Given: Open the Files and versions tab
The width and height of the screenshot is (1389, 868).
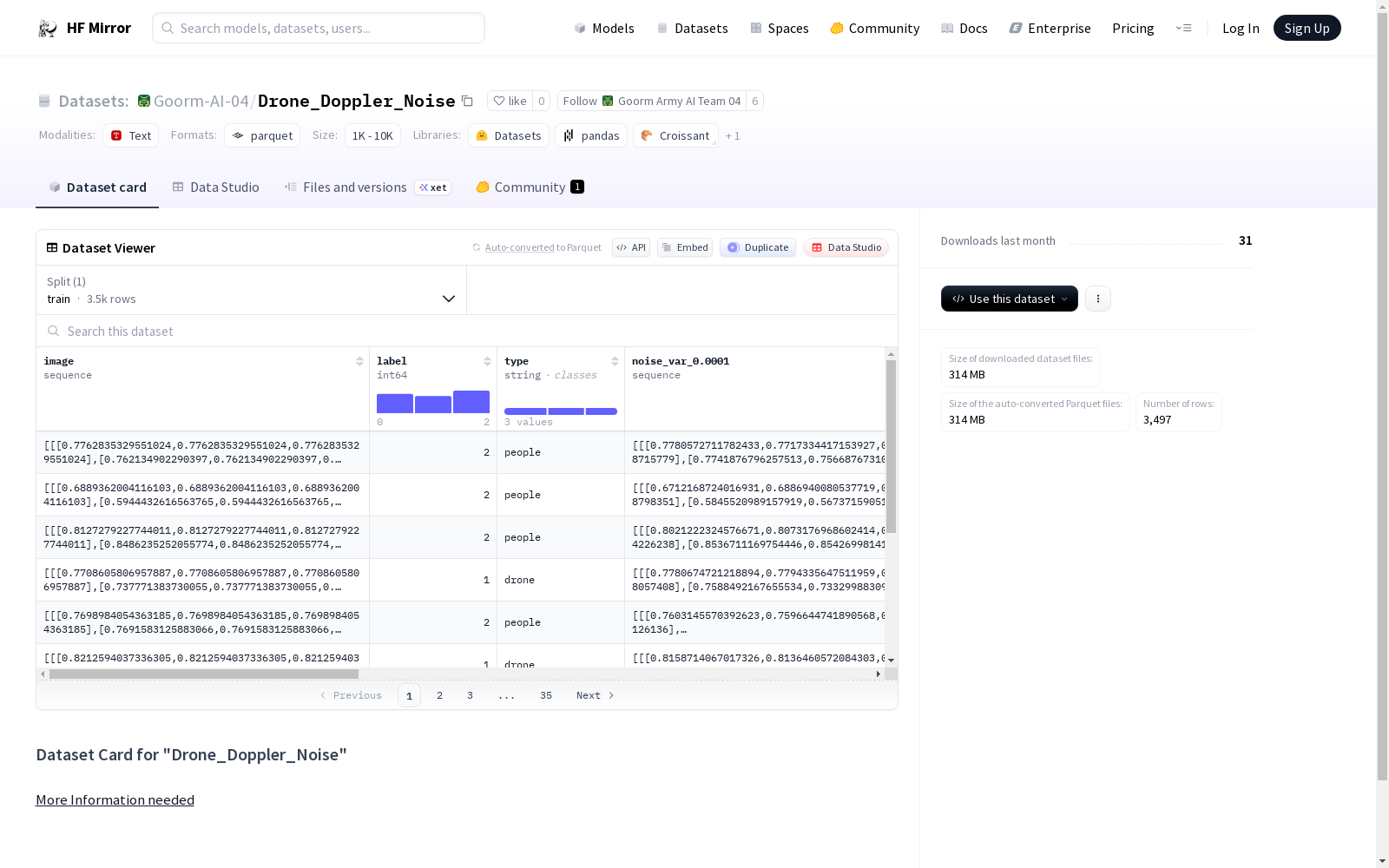Looking at the screenshot, I should coord(367,187).
